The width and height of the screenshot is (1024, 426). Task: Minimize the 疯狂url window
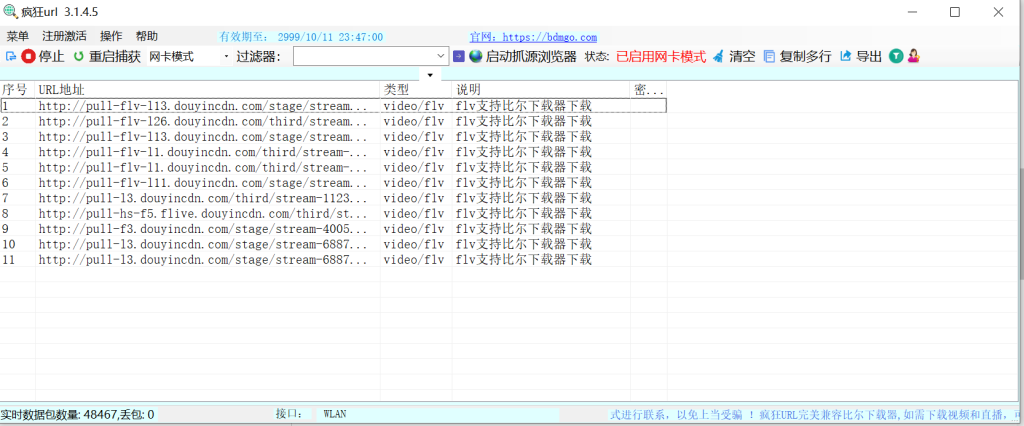coord(910,12)
